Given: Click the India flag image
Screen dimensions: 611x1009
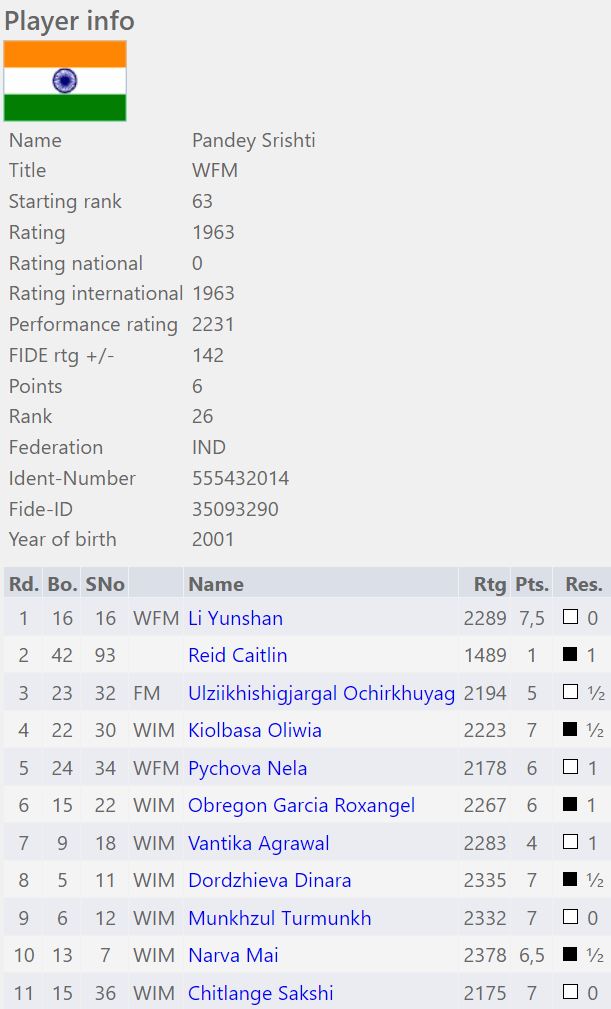Looking at the screenshot, I should point(65,81).
